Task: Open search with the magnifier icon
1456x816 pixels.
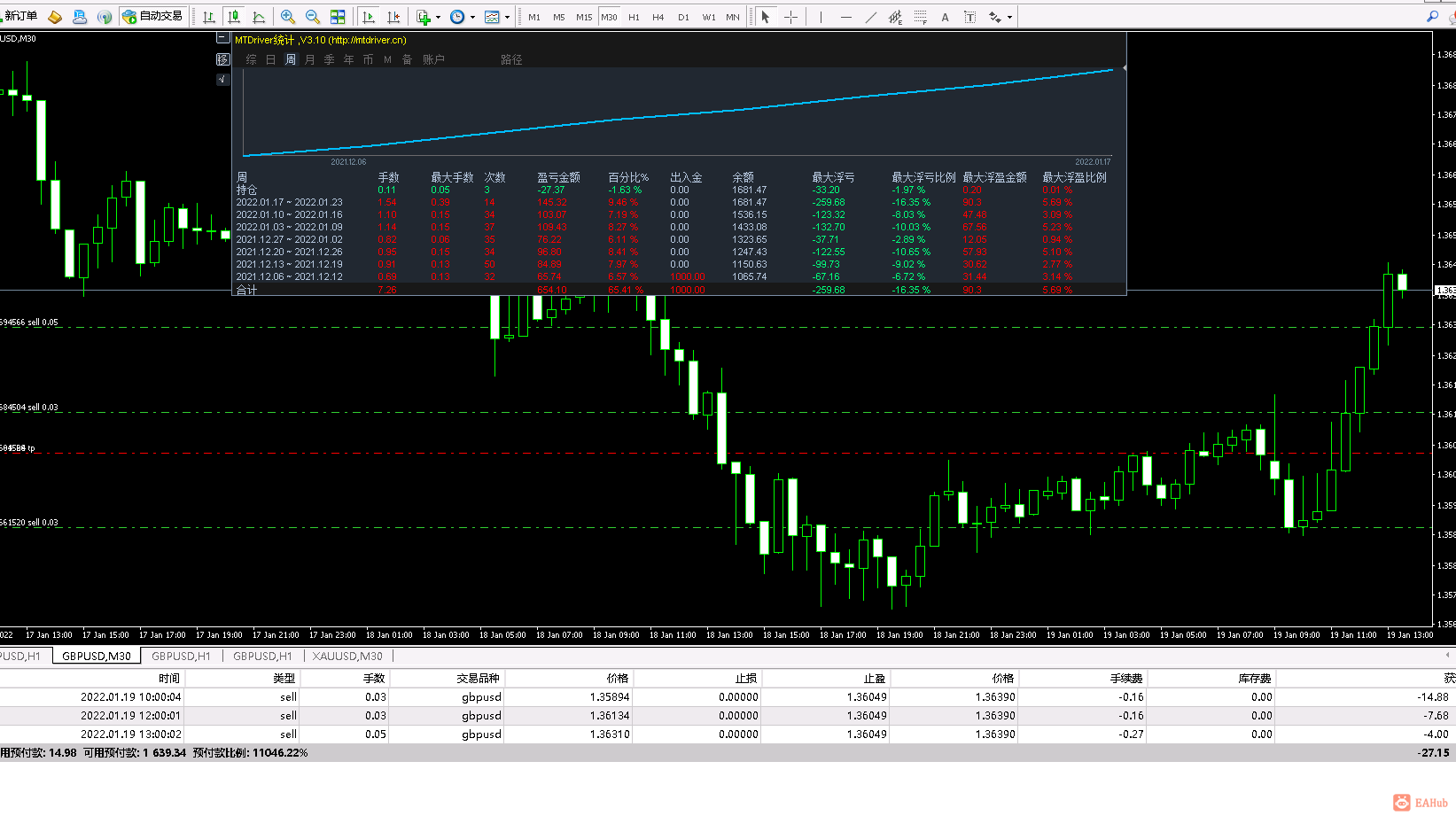Action: coord(1432,17)
